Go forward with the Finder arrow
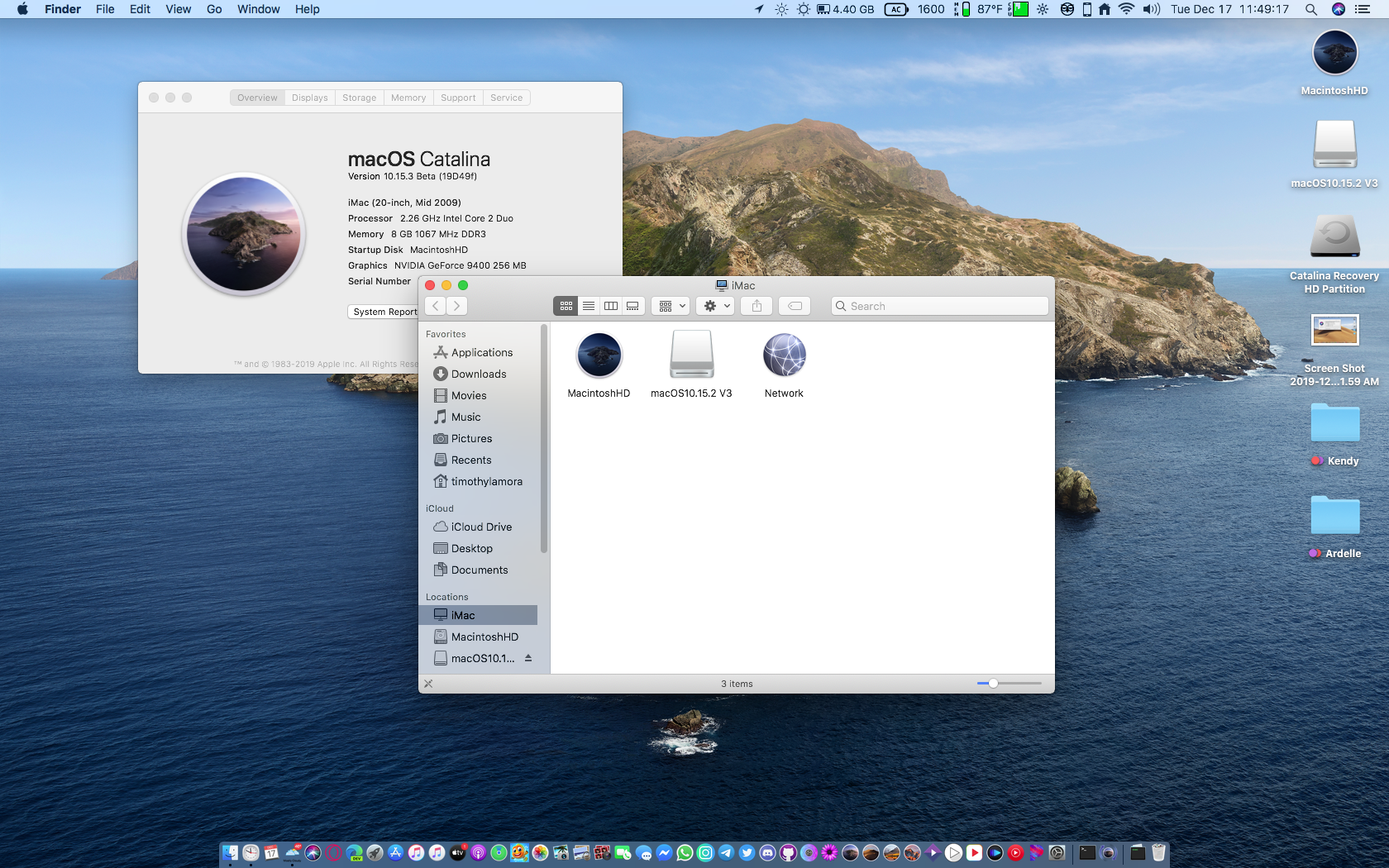Viewport: 1389px width, 868px height. [x=456, y=306]
